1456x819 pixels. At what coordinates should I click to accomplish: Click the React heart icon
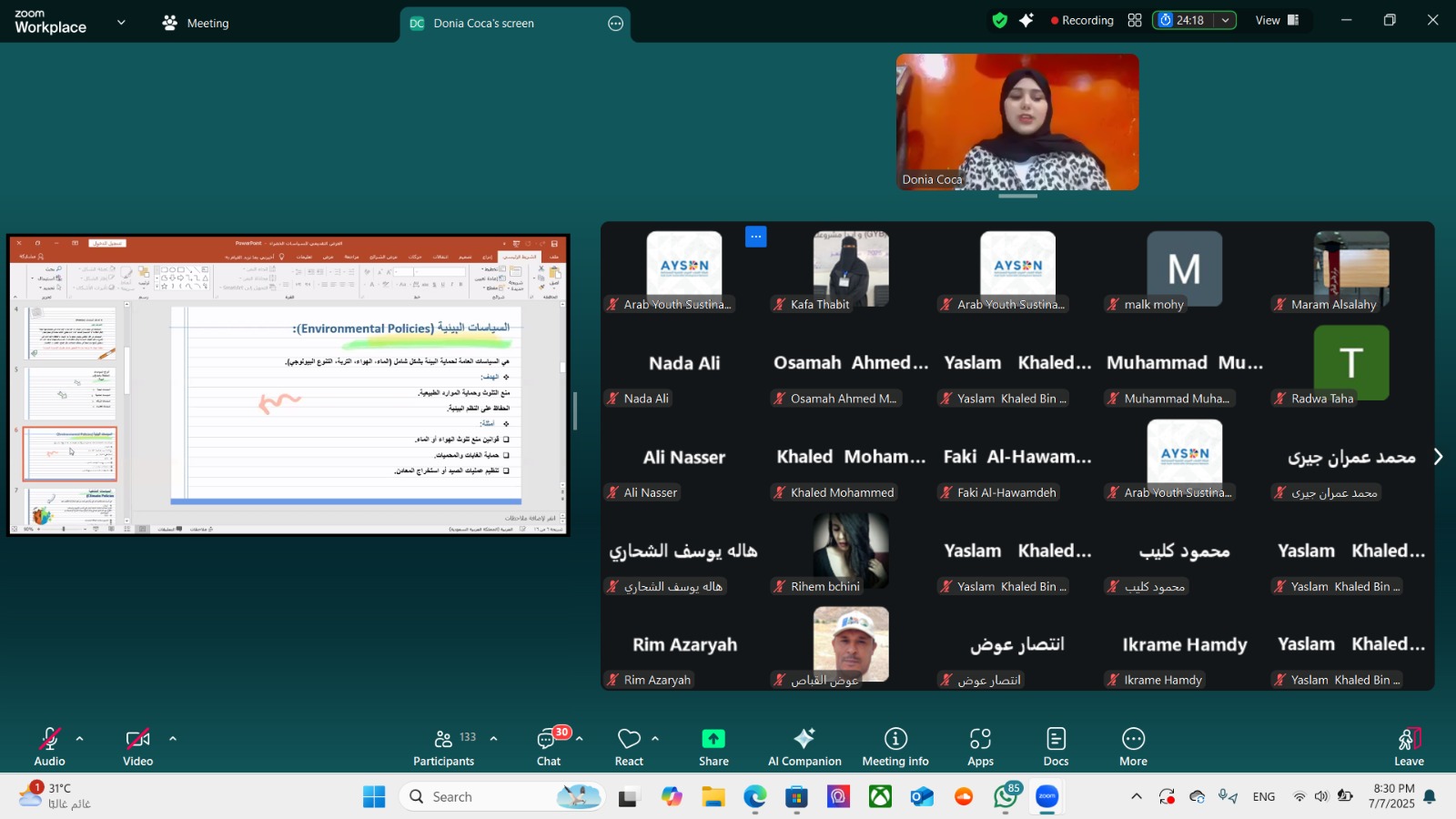click(628, 746)
